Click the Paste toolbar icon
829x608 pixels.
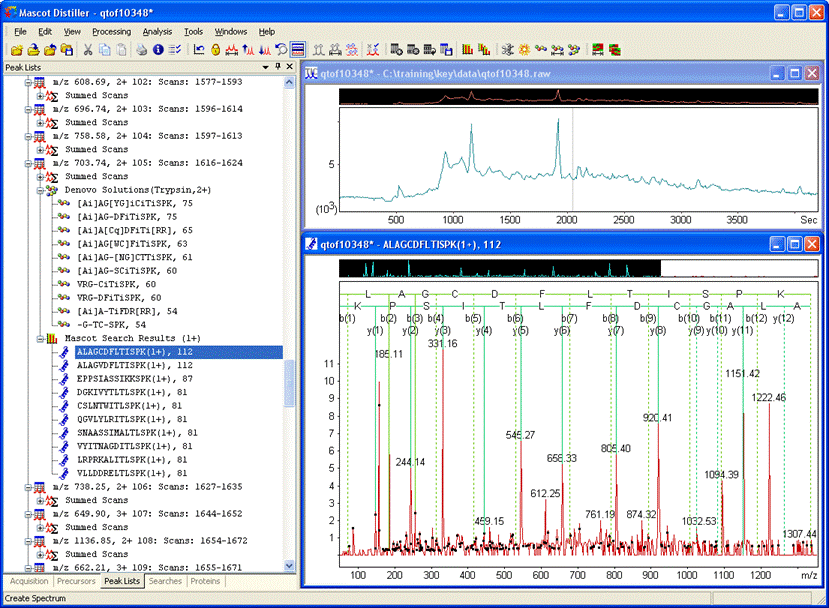(122, 50)
